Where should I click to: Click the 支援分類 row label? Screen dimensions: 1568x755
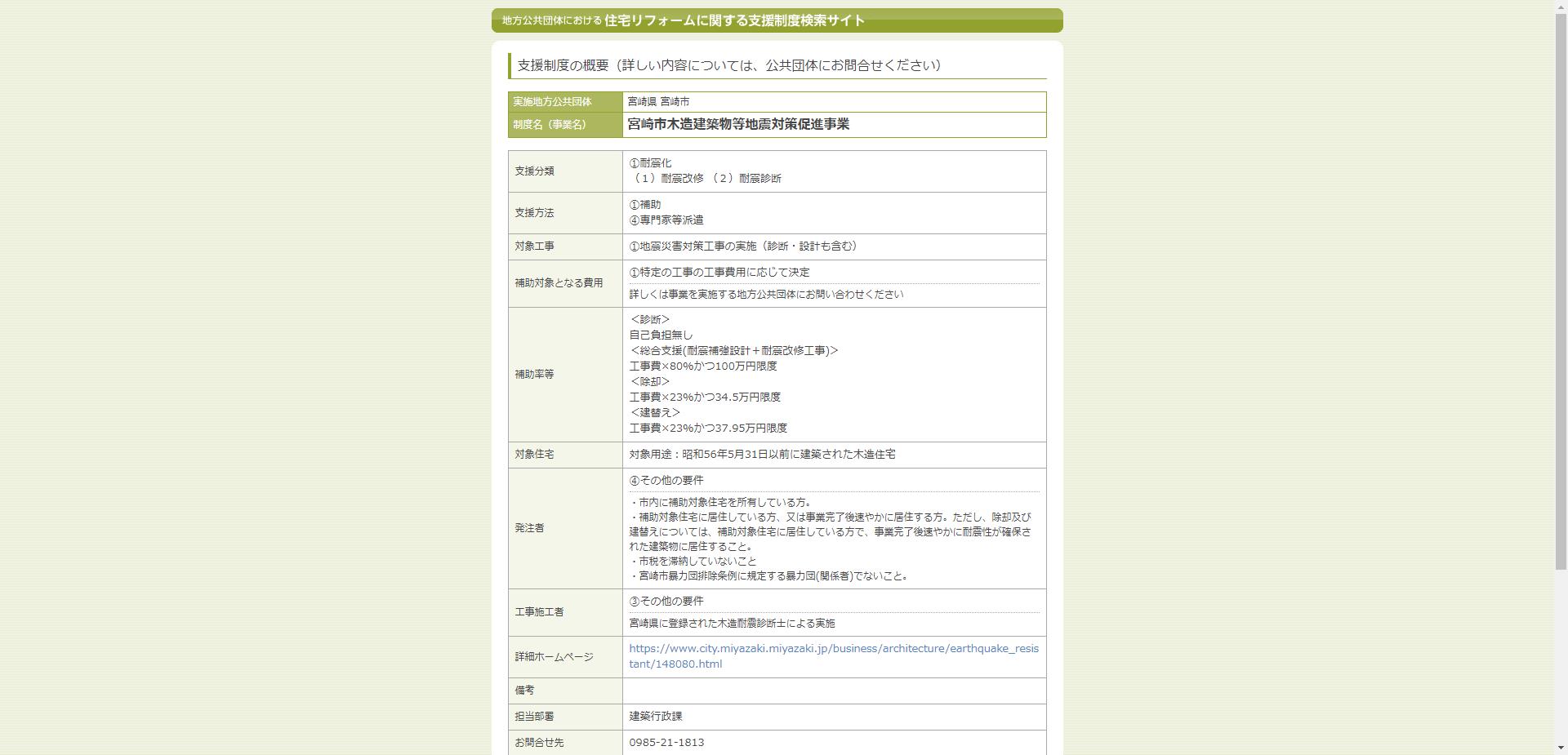point(534,171)
